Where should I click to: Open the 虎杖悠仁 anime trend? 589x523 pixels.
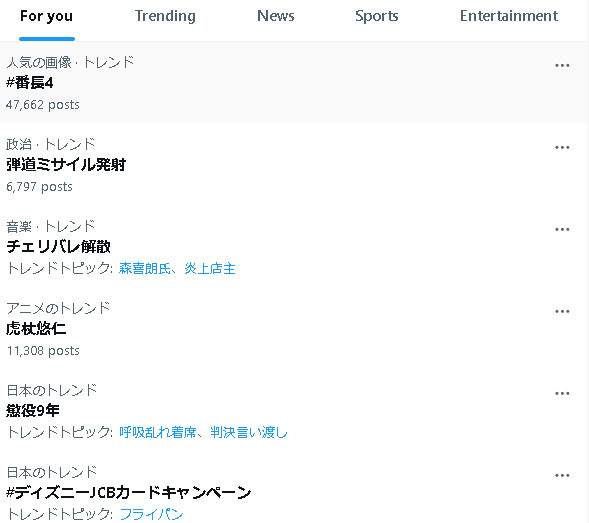click(x=36, y=329)
